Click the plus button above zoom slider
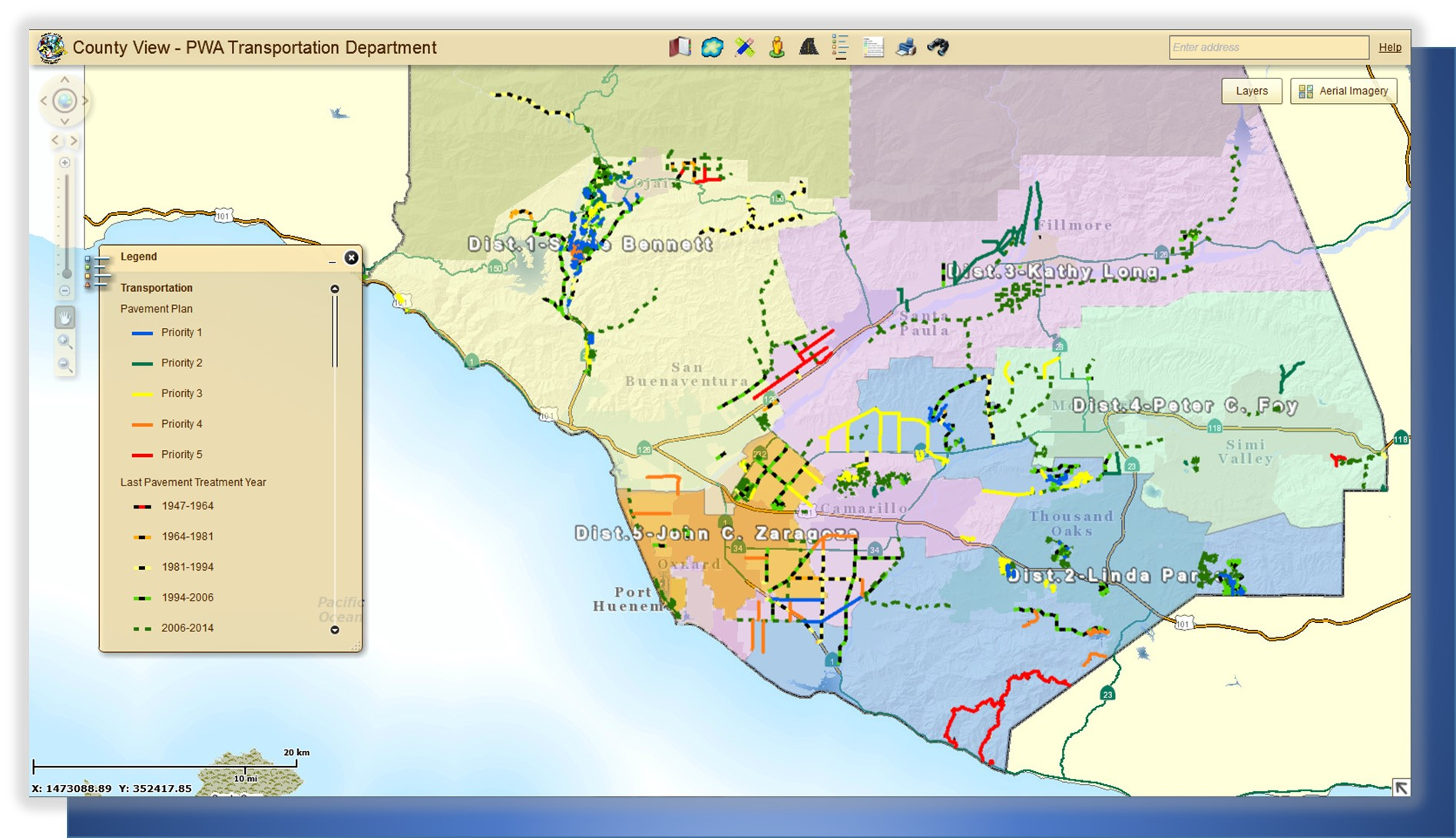This screenshot has height=838, width=1456. click(65, 163)
